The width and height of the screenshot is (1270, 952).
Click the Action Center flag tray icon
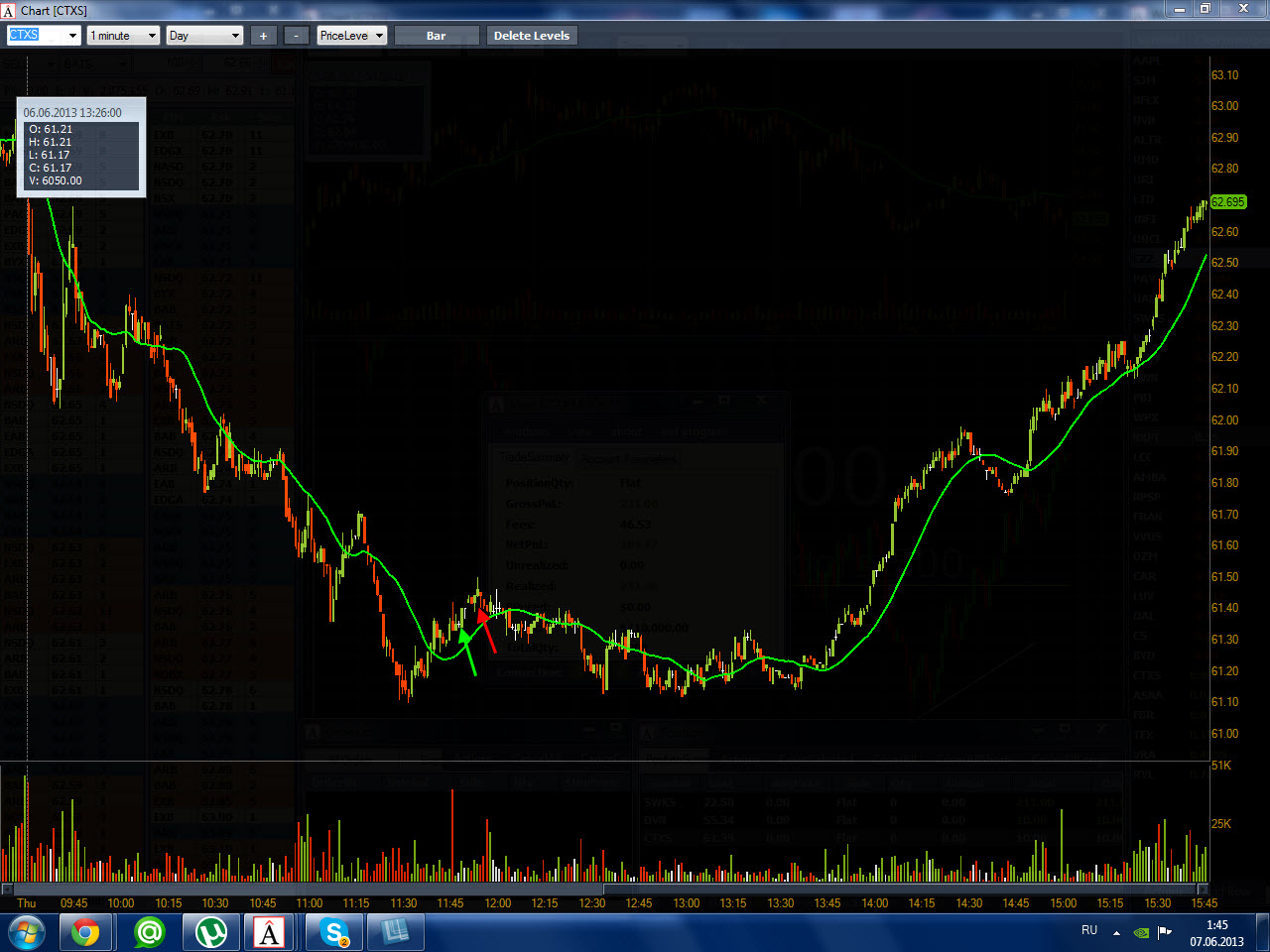[1165, 932]
